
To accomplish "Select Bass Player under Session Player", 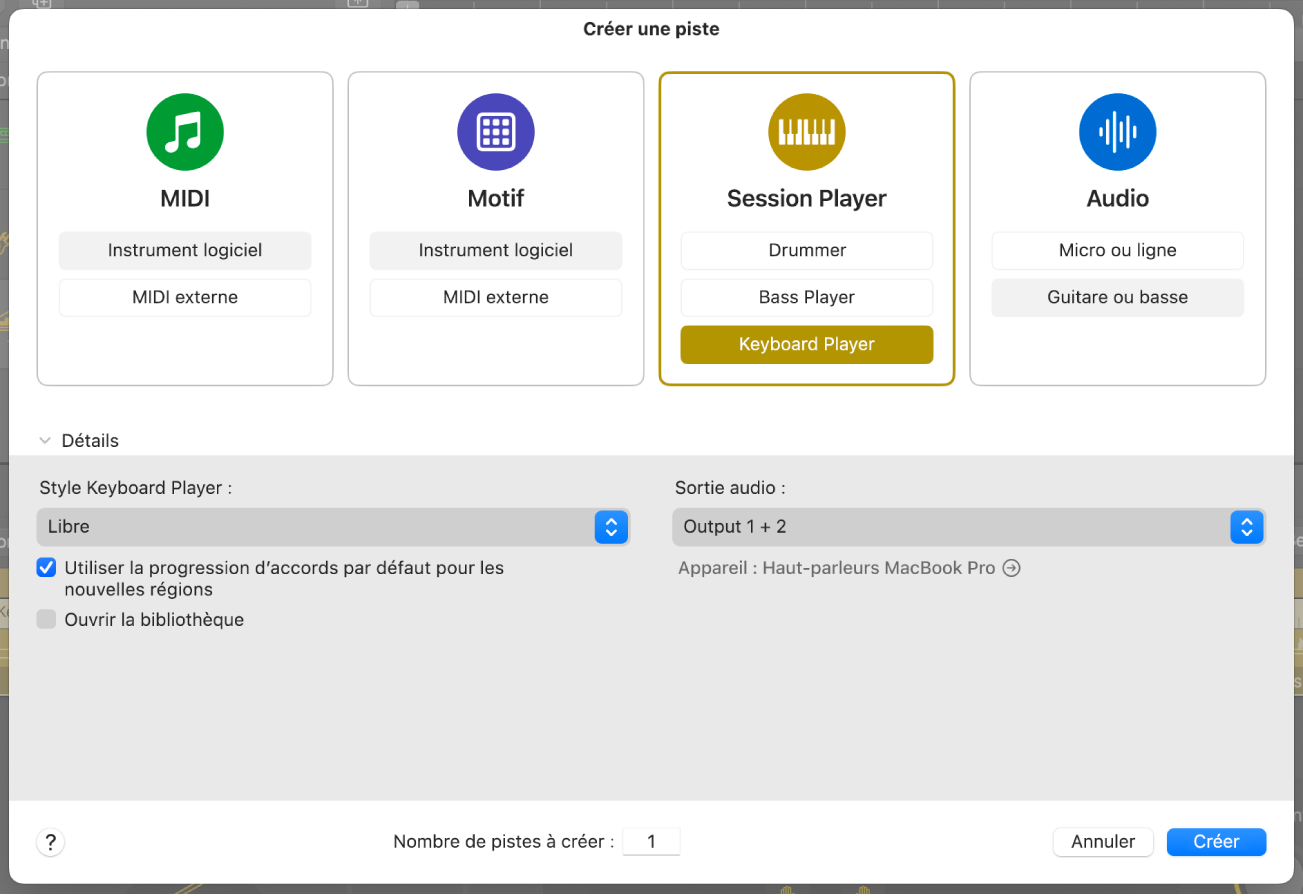I will click(x=806, y=297).
